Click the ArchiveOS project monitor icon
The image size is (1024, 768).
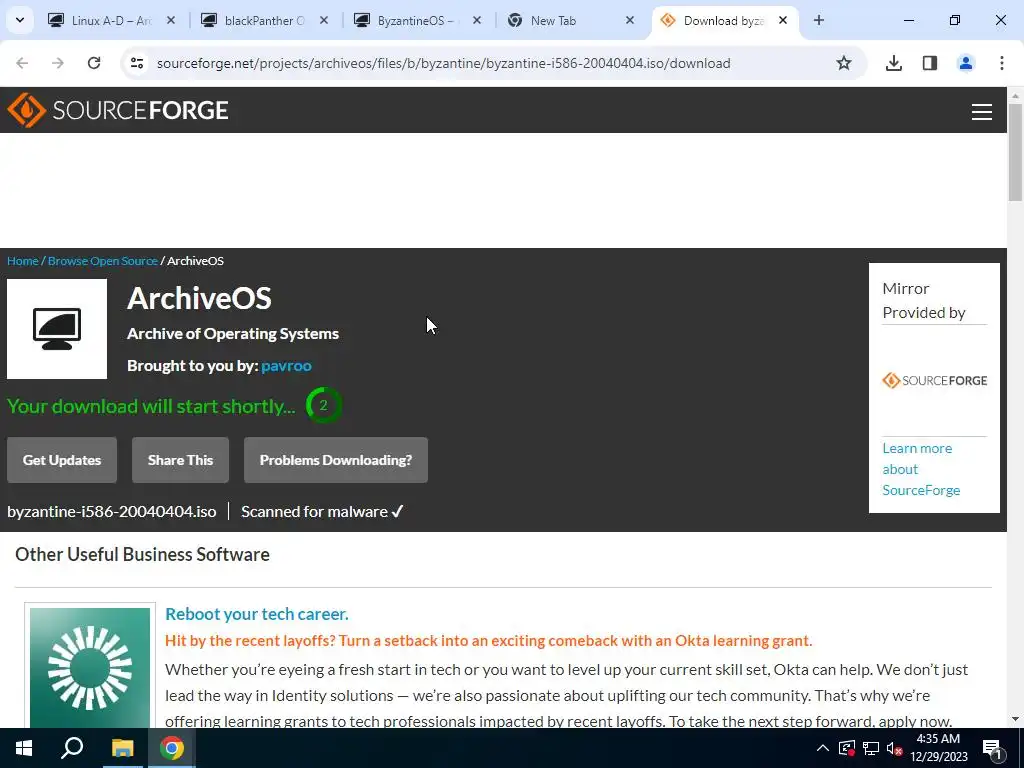click(x=57, y=329)
